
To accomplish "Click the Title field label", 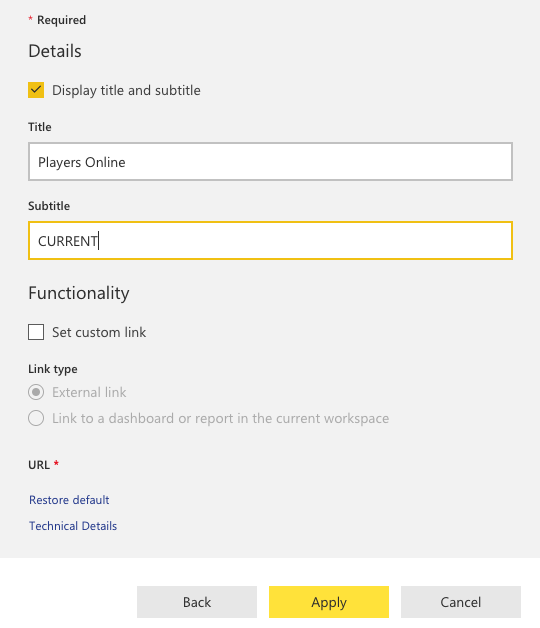I will [40, 127].
